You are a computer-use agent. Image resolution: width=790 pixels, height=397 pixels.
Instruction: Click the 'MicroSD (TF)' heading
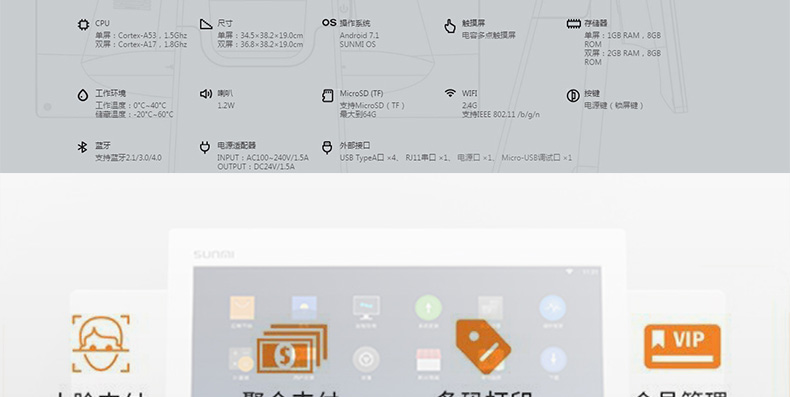click(x=361, y=93)
